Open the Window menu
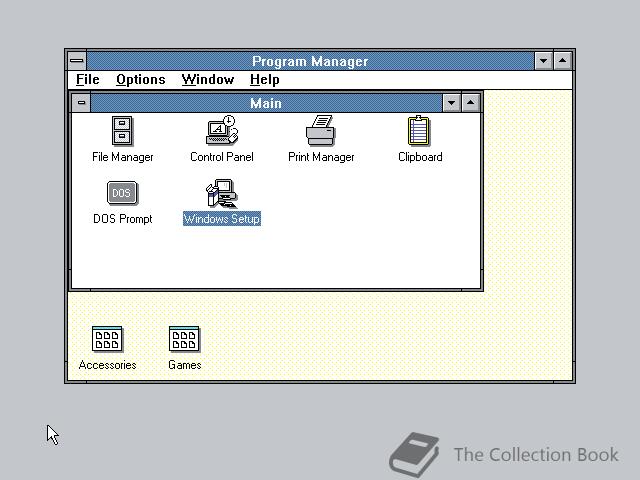The width and height of the screenshot is (640, 480). pos(208,79)
